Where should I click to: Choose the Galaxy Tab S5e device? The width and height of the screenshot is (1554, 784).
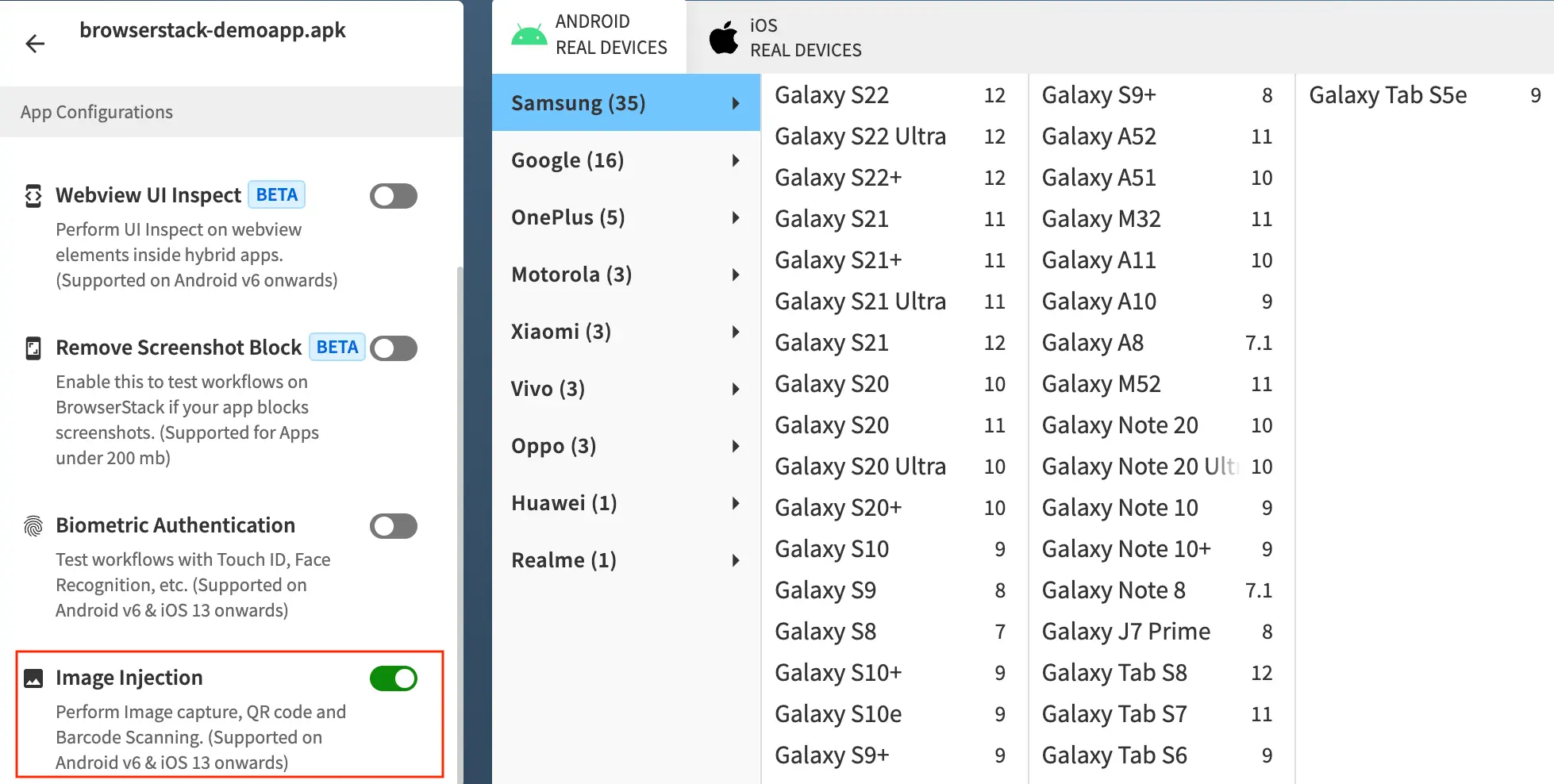pyautogui.click(x=1387, y=95)
